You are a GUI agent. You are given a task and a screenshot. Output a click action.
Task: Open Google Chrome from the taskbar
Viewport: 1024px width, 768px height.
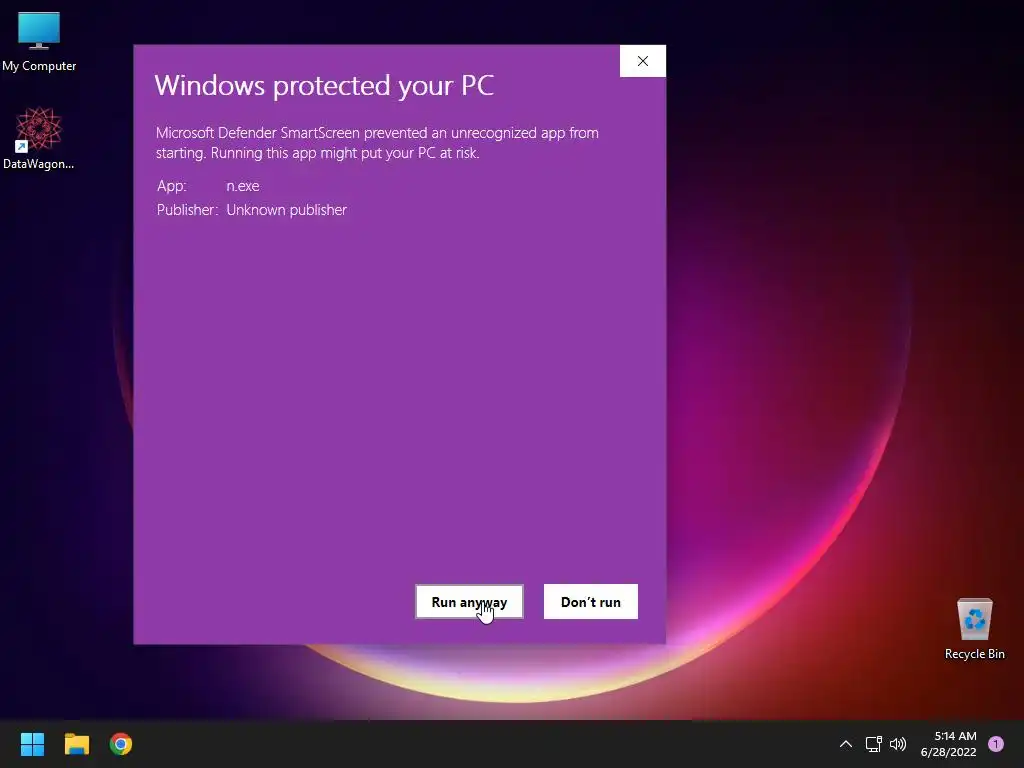click(x=121, y=744)
